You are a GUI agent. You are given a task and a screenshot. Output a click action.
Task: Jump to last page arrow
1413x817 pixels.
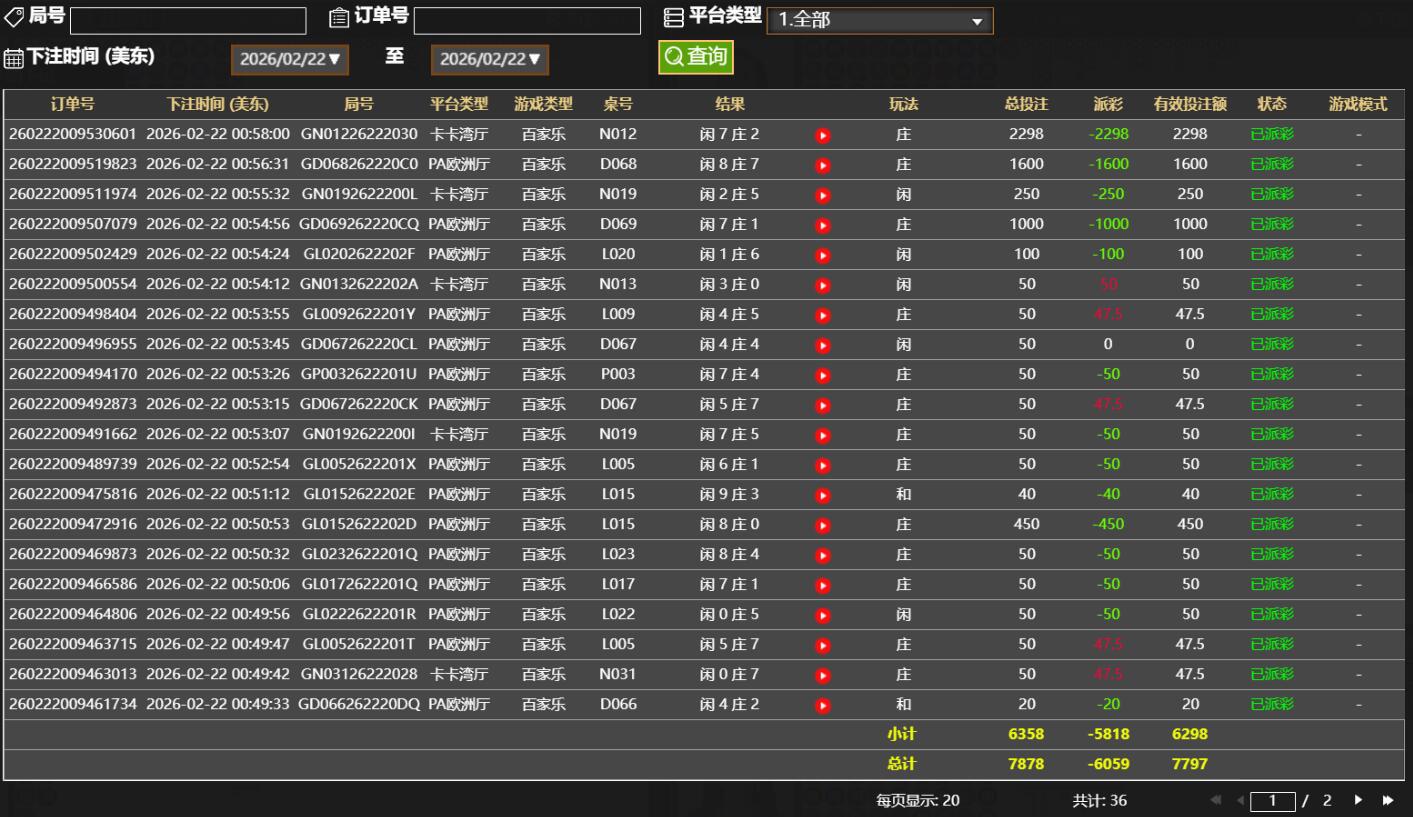point(1387,800)
